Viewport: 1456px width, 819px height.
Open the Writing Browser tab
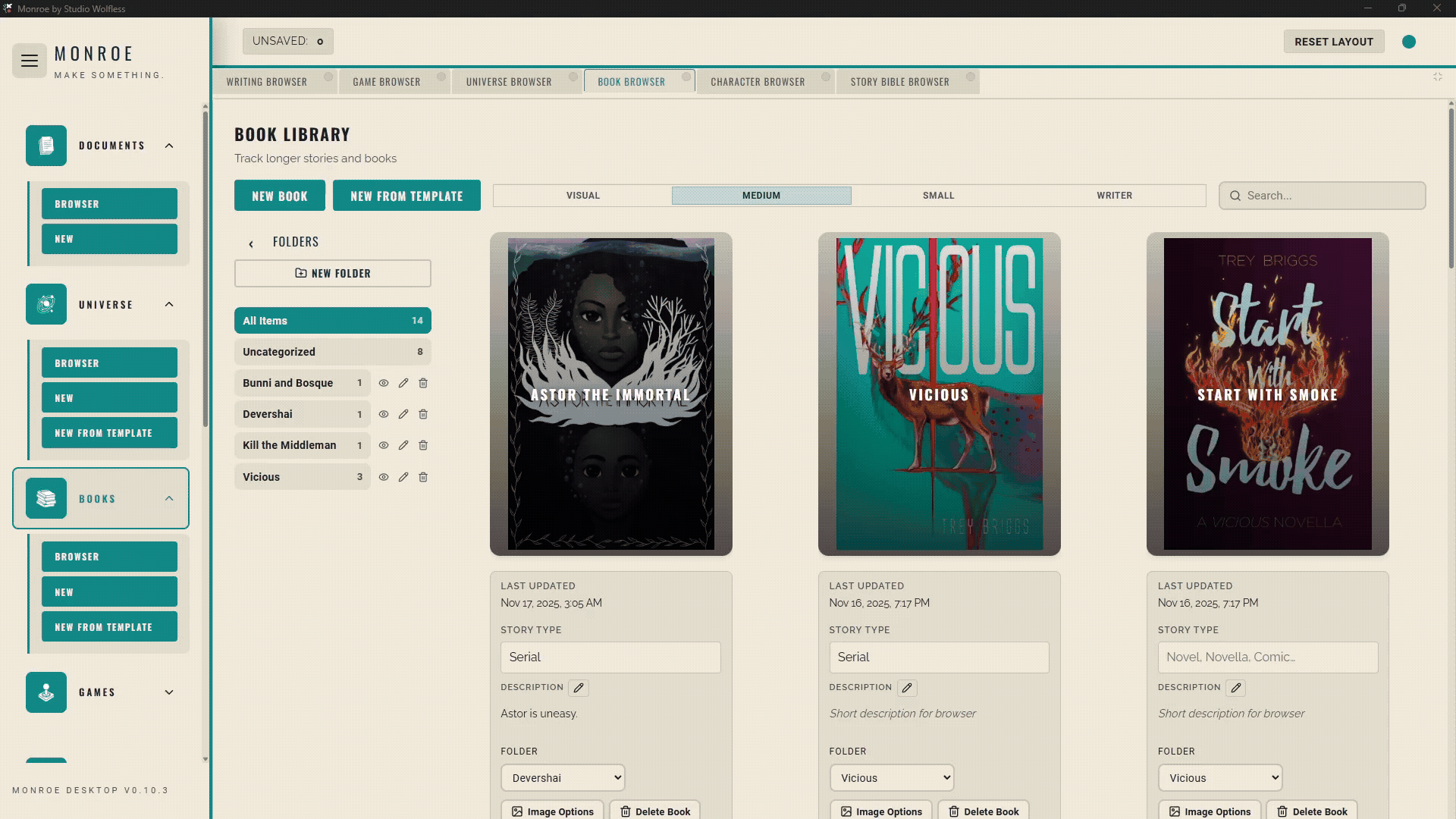pyautogui.click(x=267, y=81)
